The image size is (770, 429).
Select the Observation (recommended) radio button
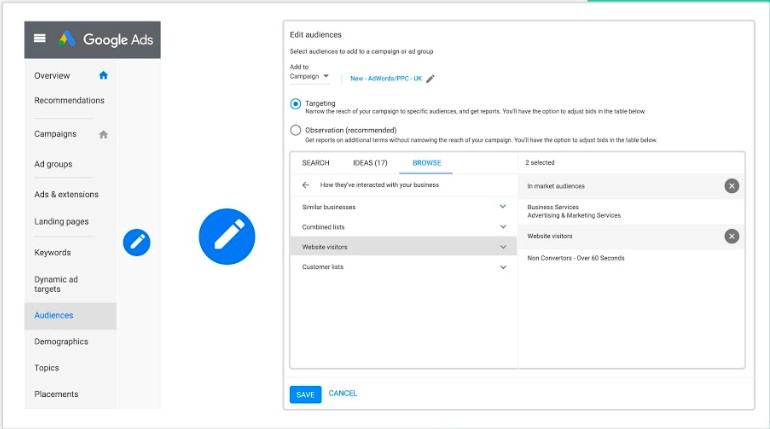(296, 130)
